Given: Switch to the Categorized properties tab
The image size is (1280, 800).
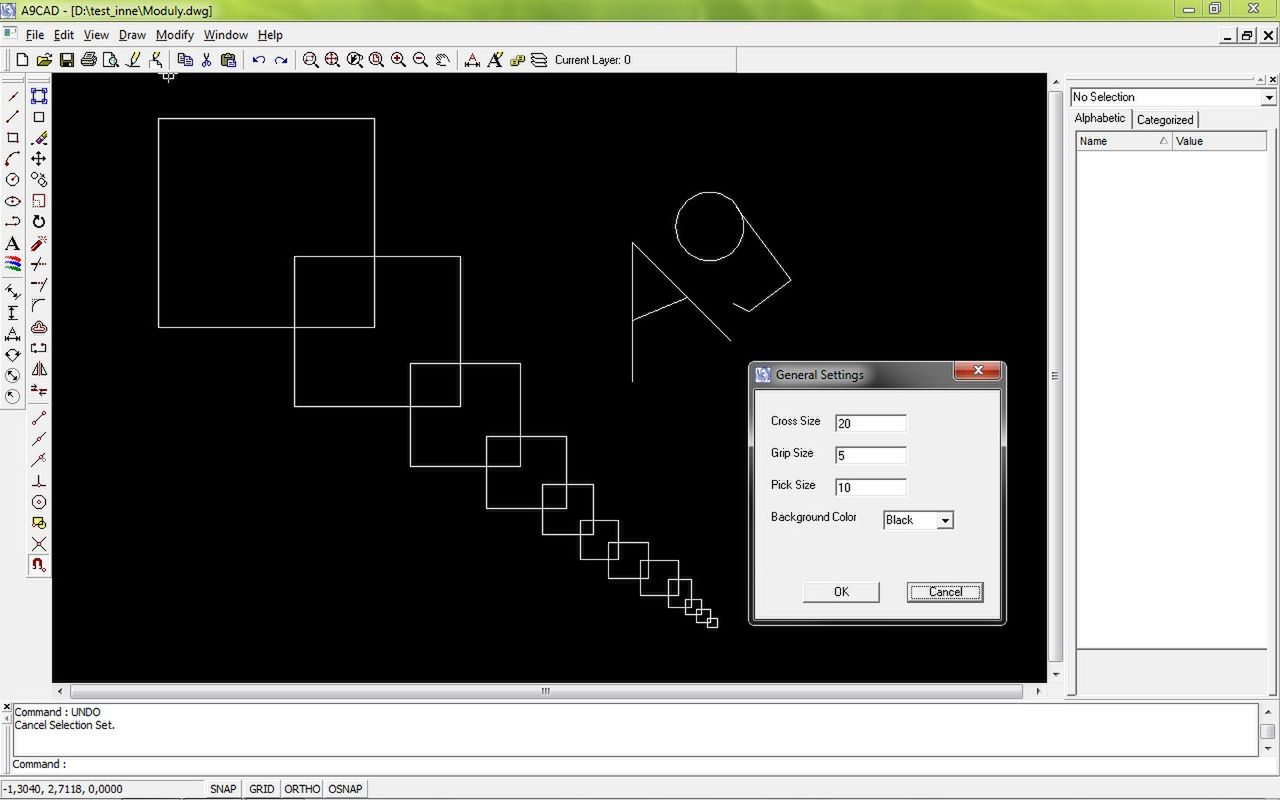Looking at the screenshot, I should tap(1165, 120).
